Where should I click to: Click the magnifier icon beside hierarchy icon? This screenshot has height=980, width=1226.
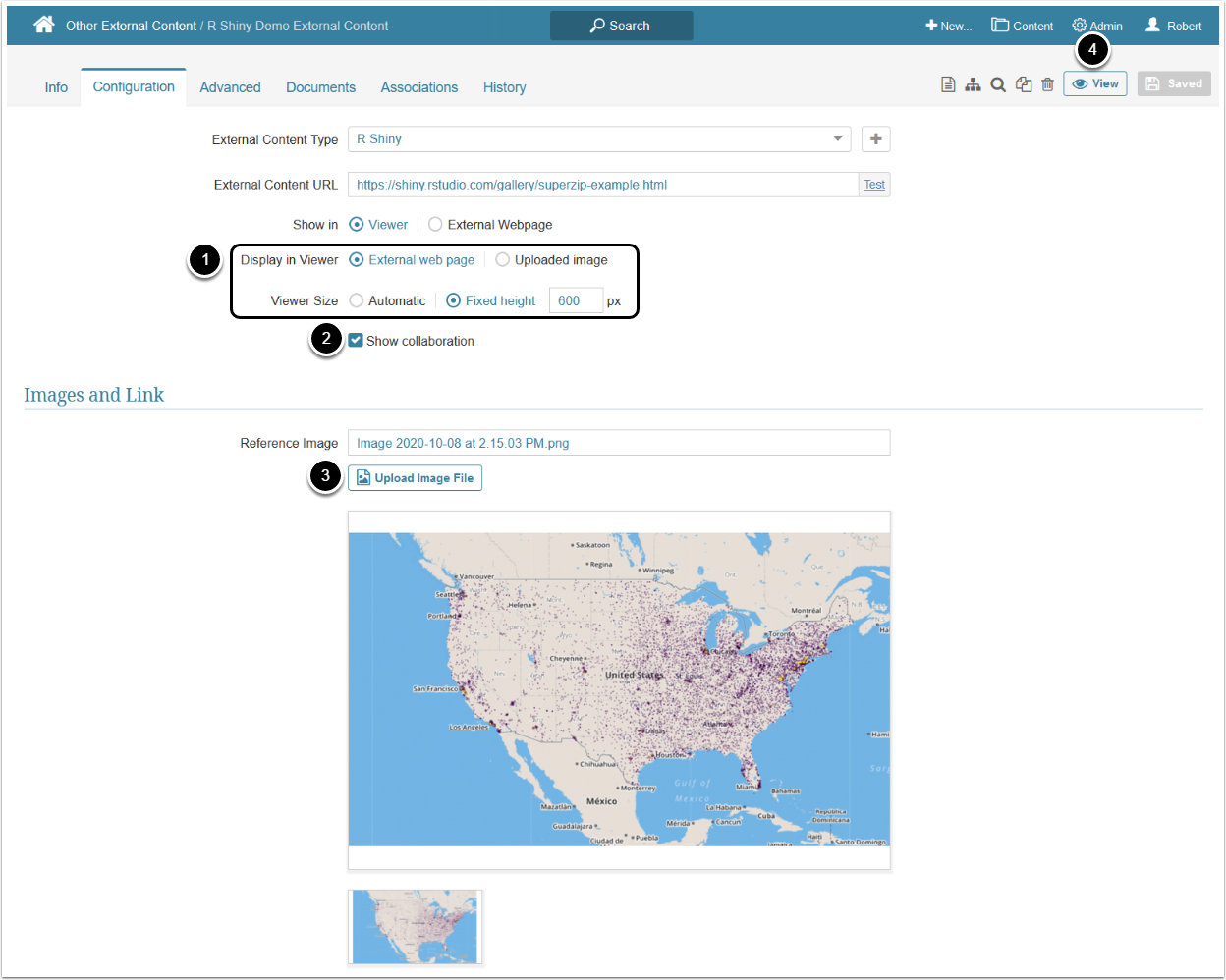tap(998, 84)
